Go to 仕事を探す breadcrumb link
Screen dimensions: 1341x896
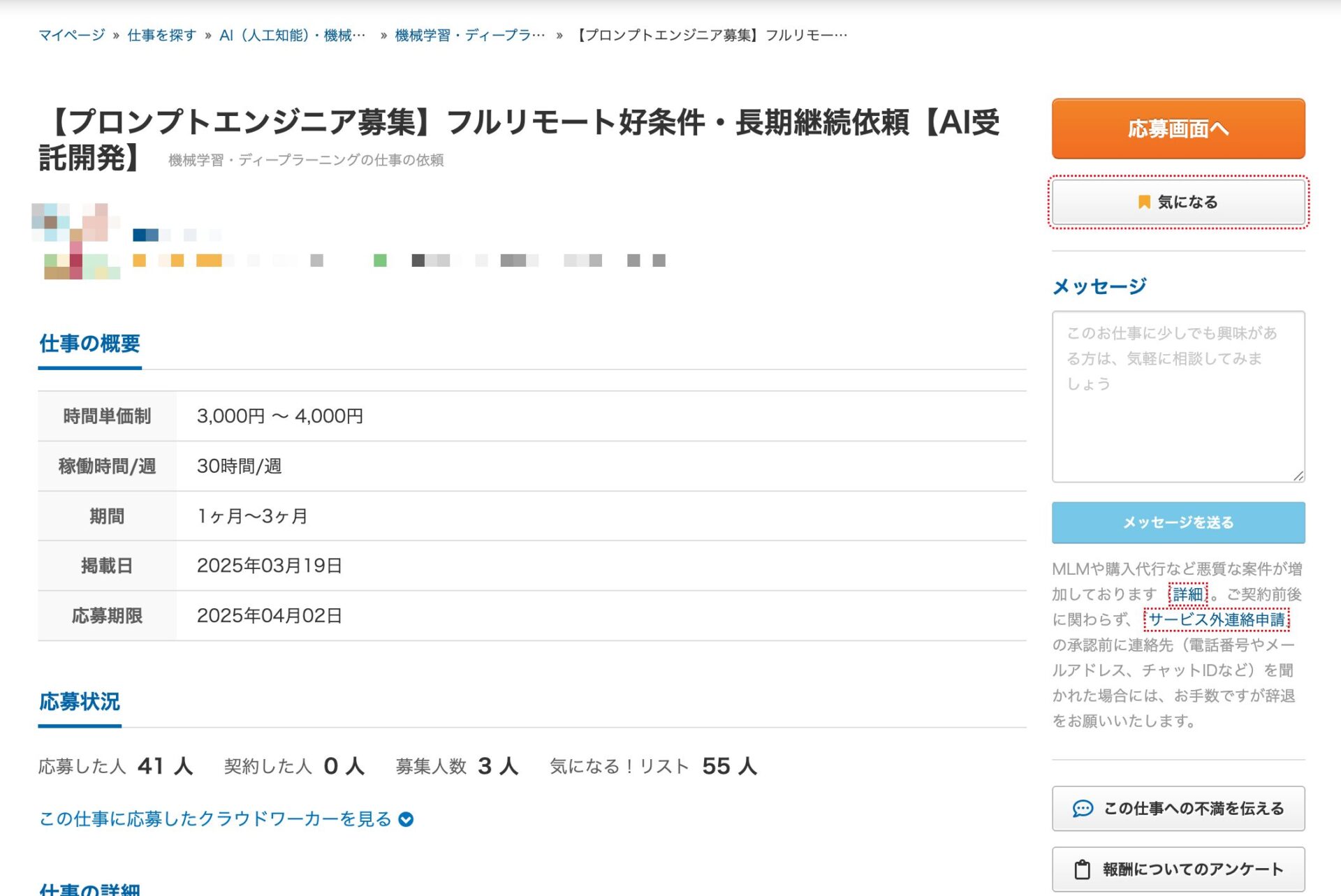161,35
